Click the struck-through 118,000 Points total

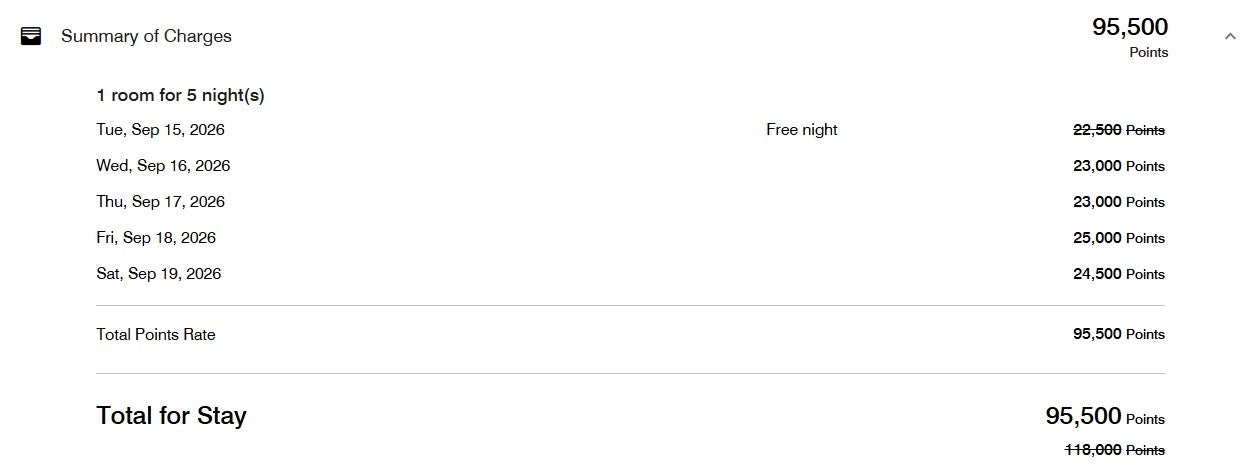(1115, 450)
